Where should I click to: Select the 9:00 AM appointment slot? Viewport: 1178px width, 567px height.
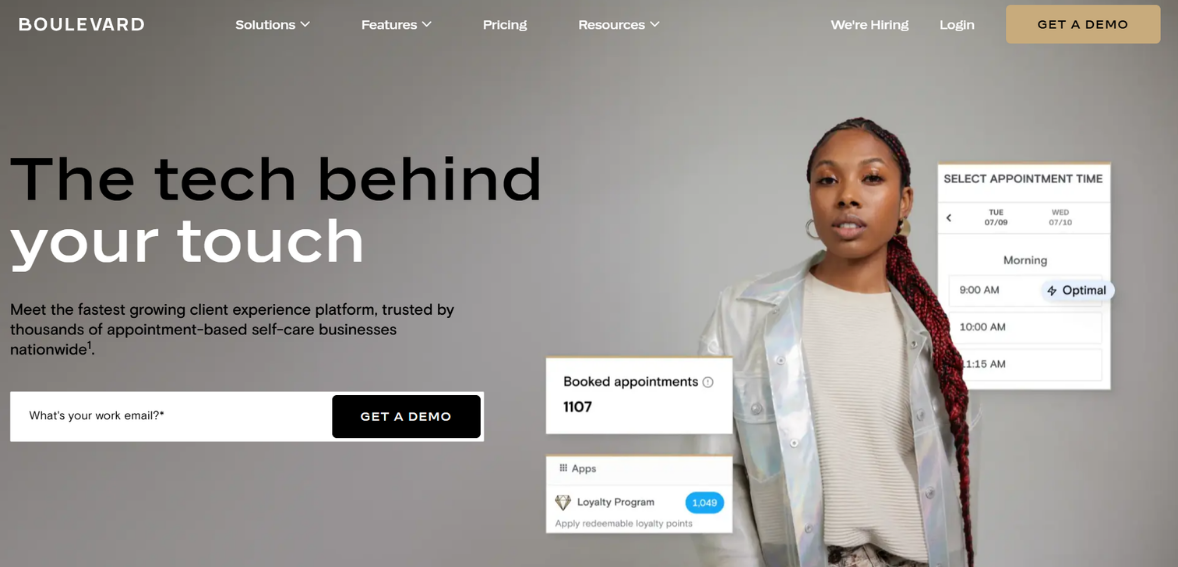click(x=1025, y=291)
